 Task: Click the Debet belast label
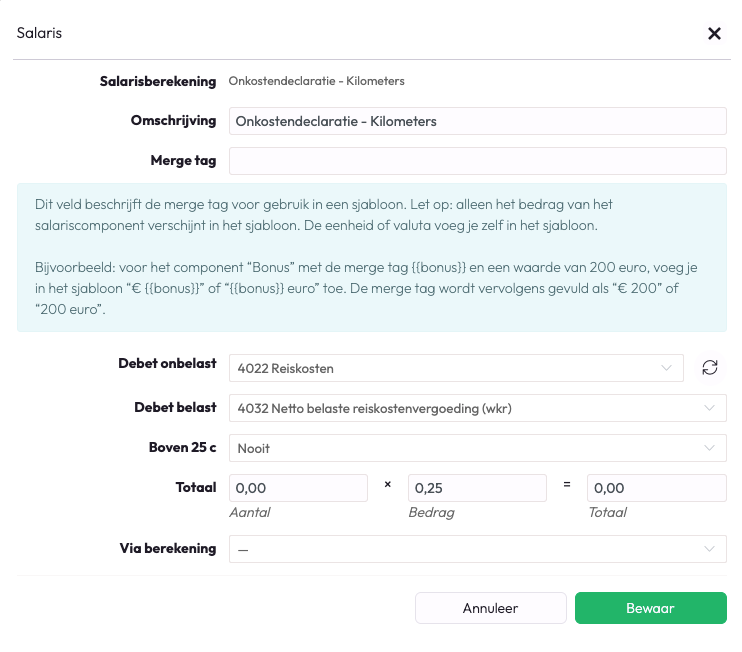[x=175, y=407]
